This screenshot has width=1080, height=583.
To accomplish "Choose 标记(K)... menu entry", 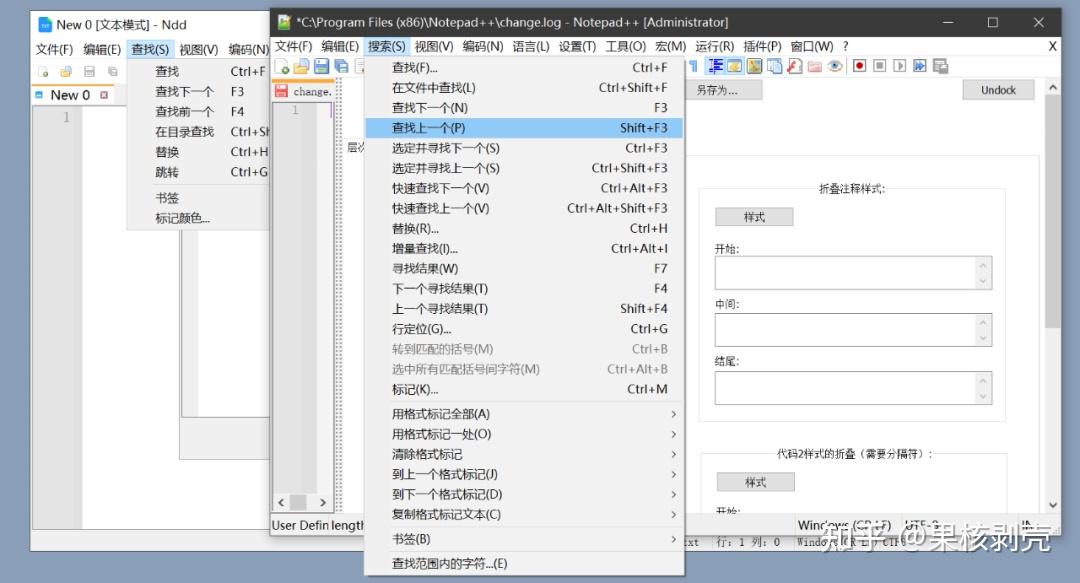I will point(524,389).
